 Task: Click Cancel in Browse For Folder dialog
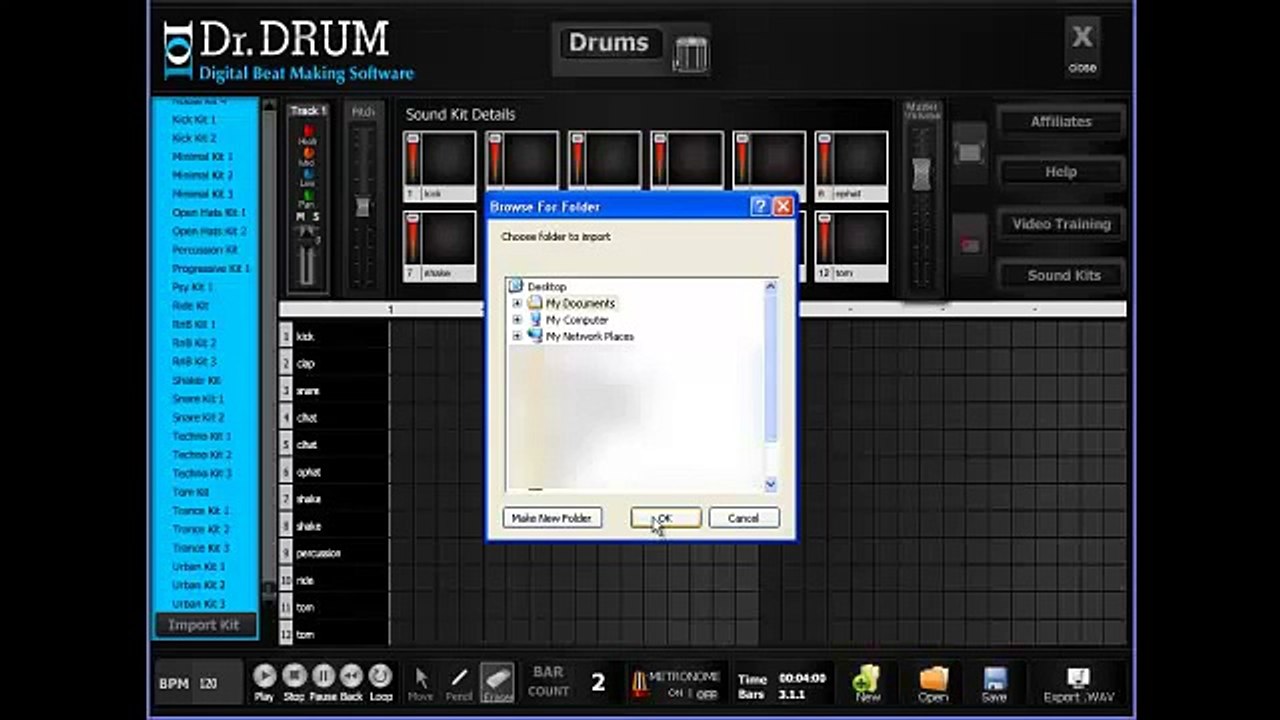[743, 518]
